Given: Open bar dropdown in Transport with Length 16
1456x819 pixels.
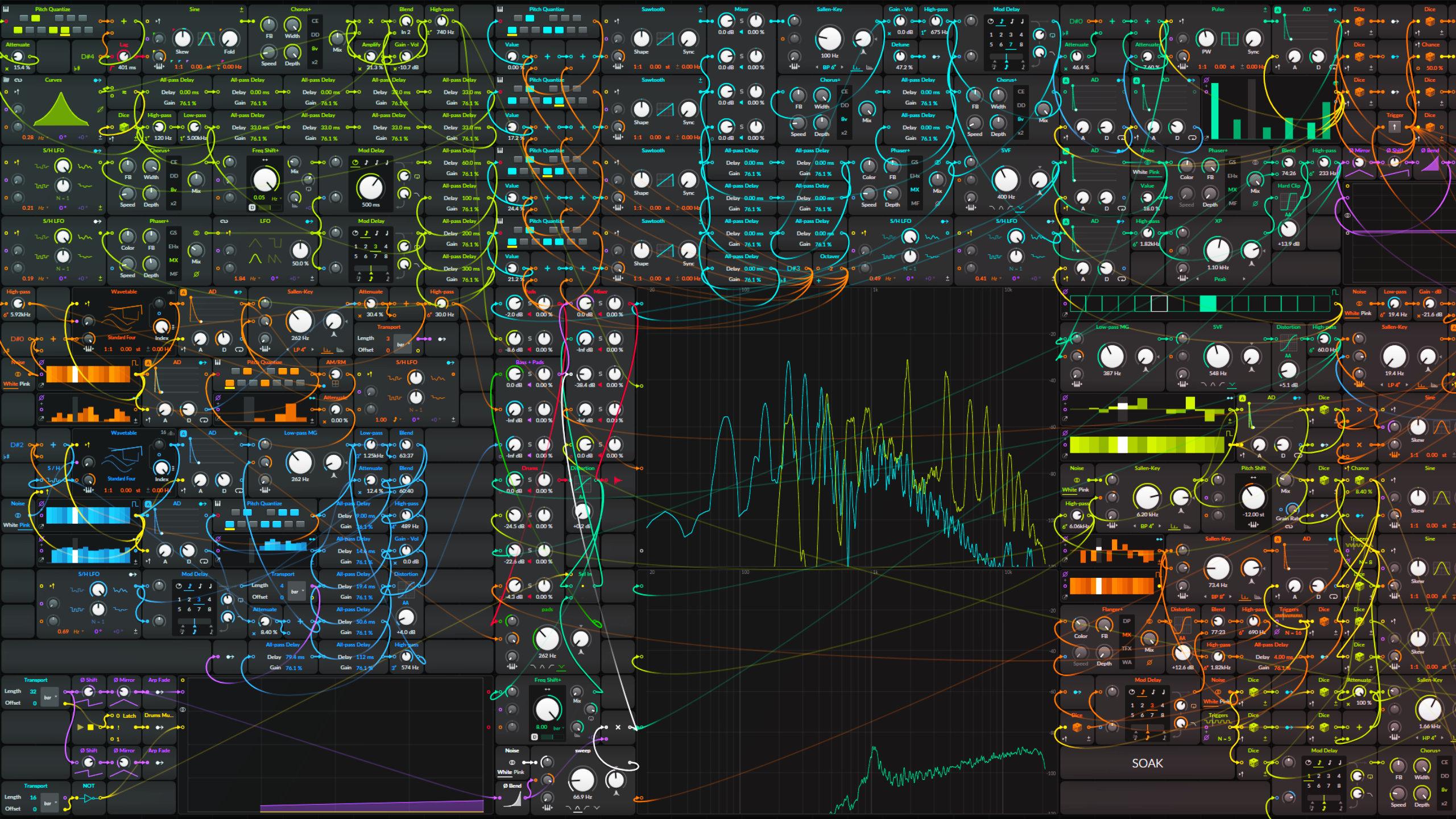Looking at the screenshot, I should 49,803.
